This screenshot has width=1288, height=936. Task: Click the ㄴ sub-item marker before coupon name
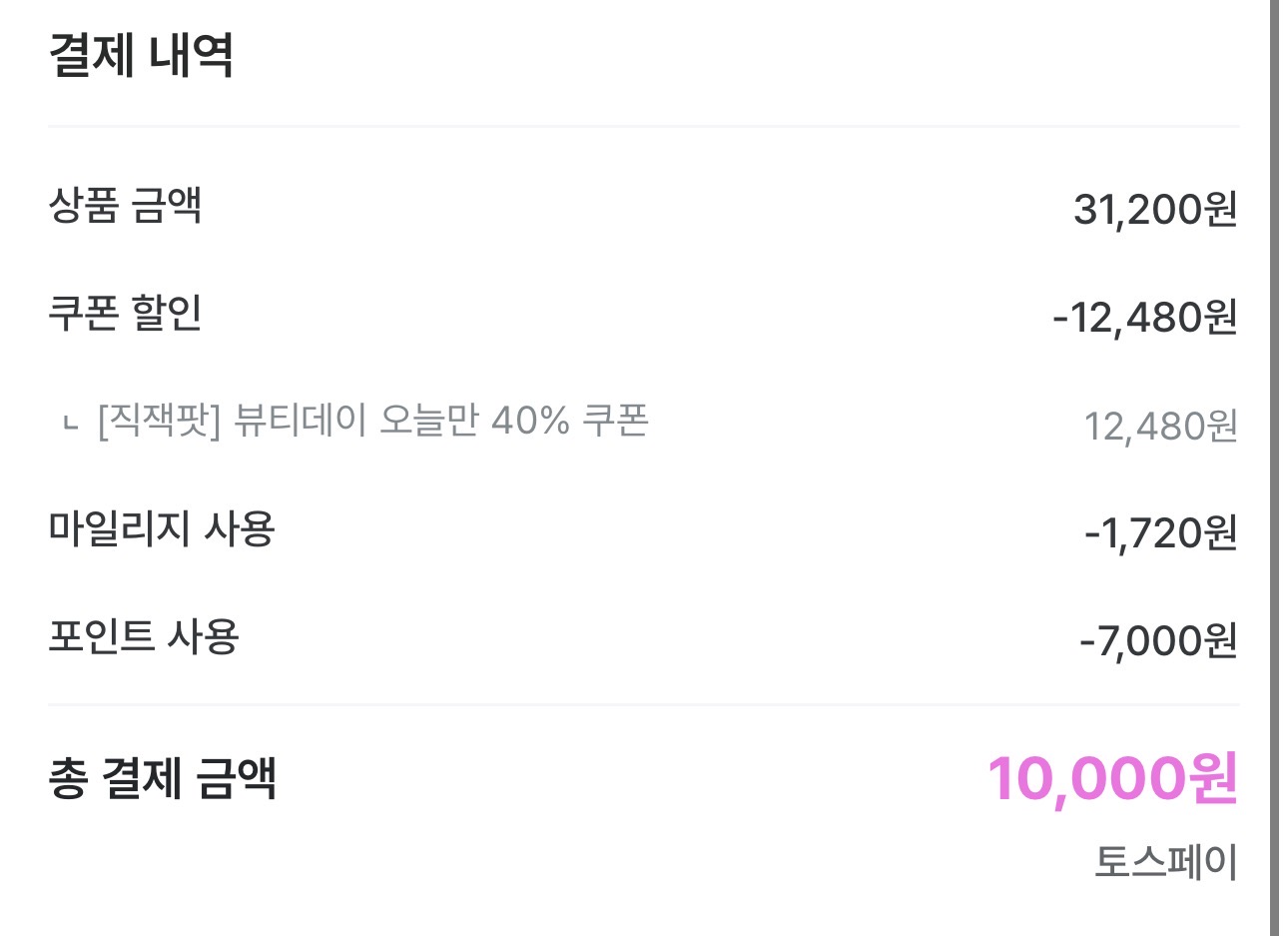[x=70, y=424]
